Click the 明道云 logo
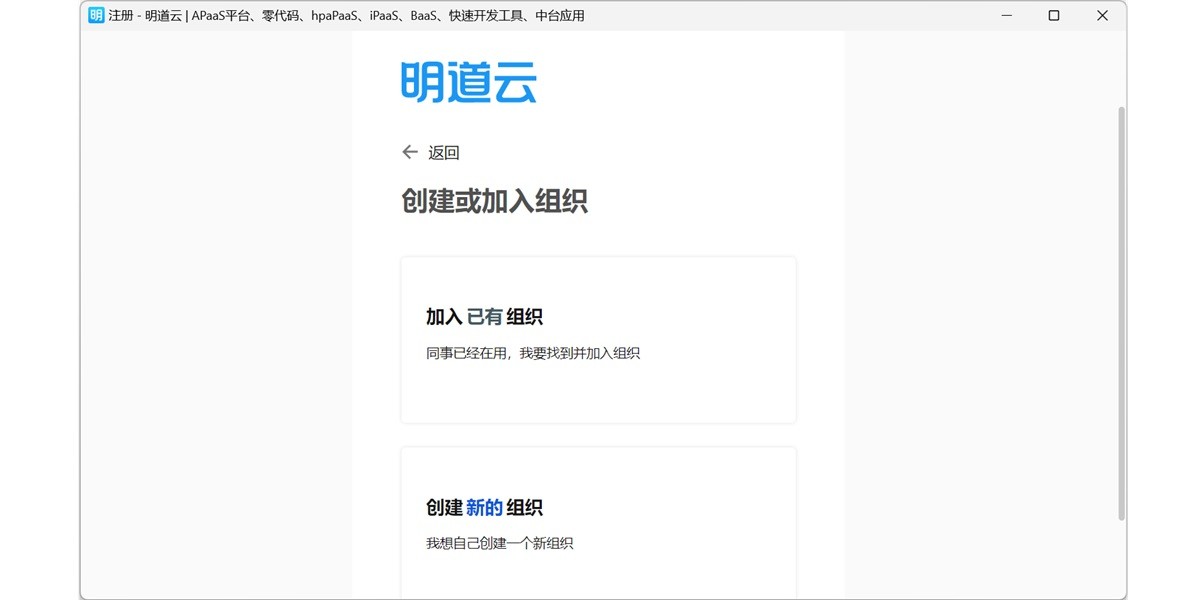1200x600 pixels. point(468,82)
